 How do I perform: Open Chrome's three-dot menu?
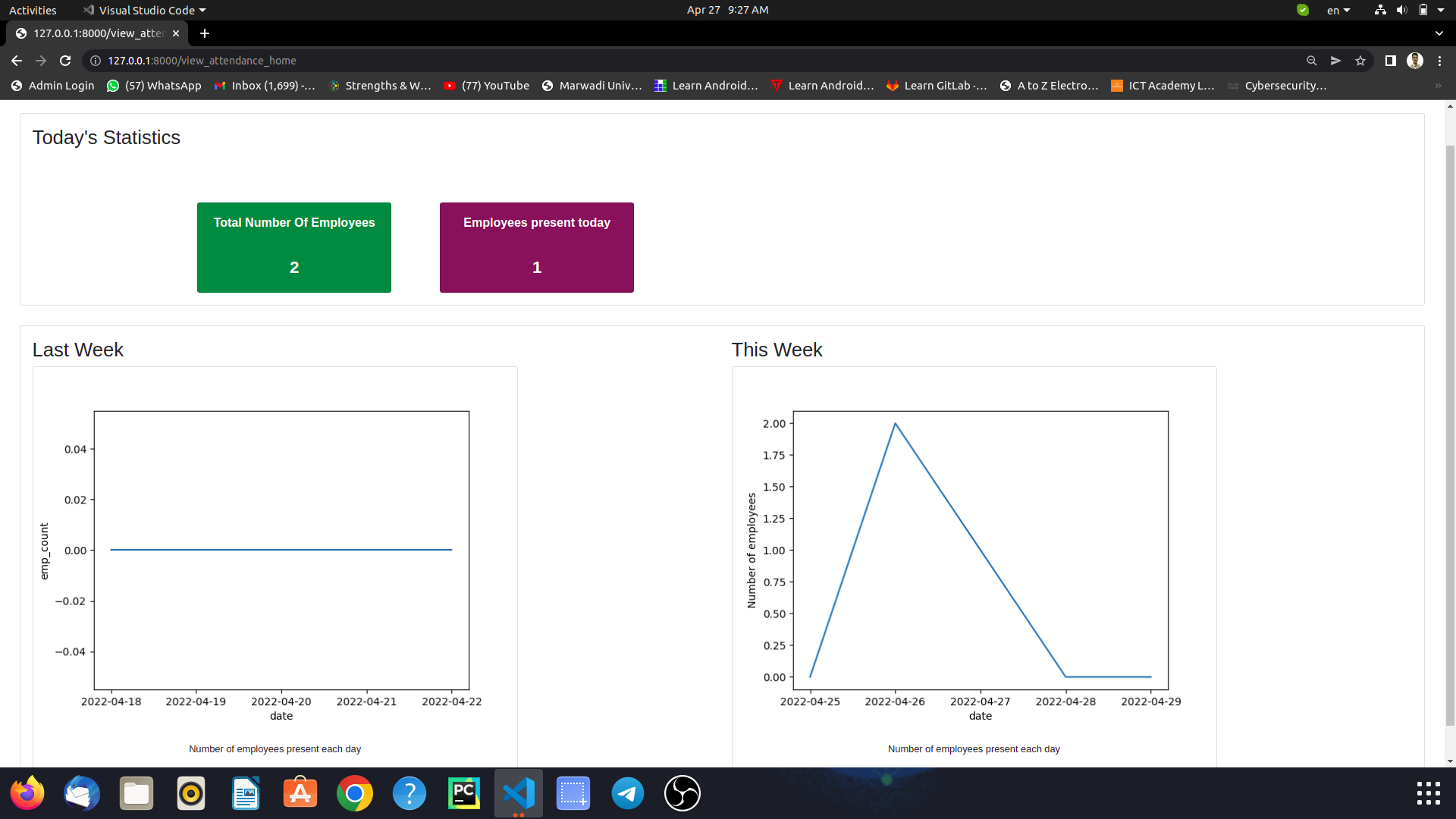(x=1440, y=61)
